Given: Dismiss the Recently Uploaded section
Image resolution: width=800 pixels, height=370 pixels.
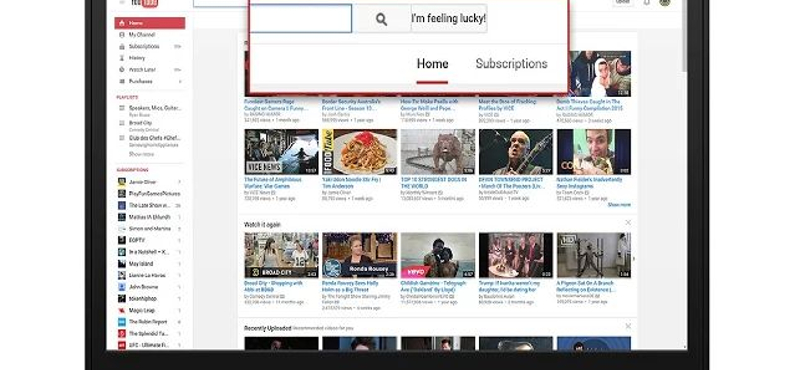Looking at the screenshot, I should 628,326.
